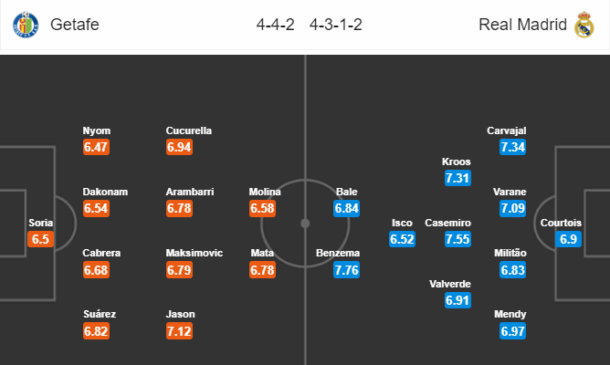Click the Getafe club crest icon
Viewport: 610px width, 365px height.
26,25
